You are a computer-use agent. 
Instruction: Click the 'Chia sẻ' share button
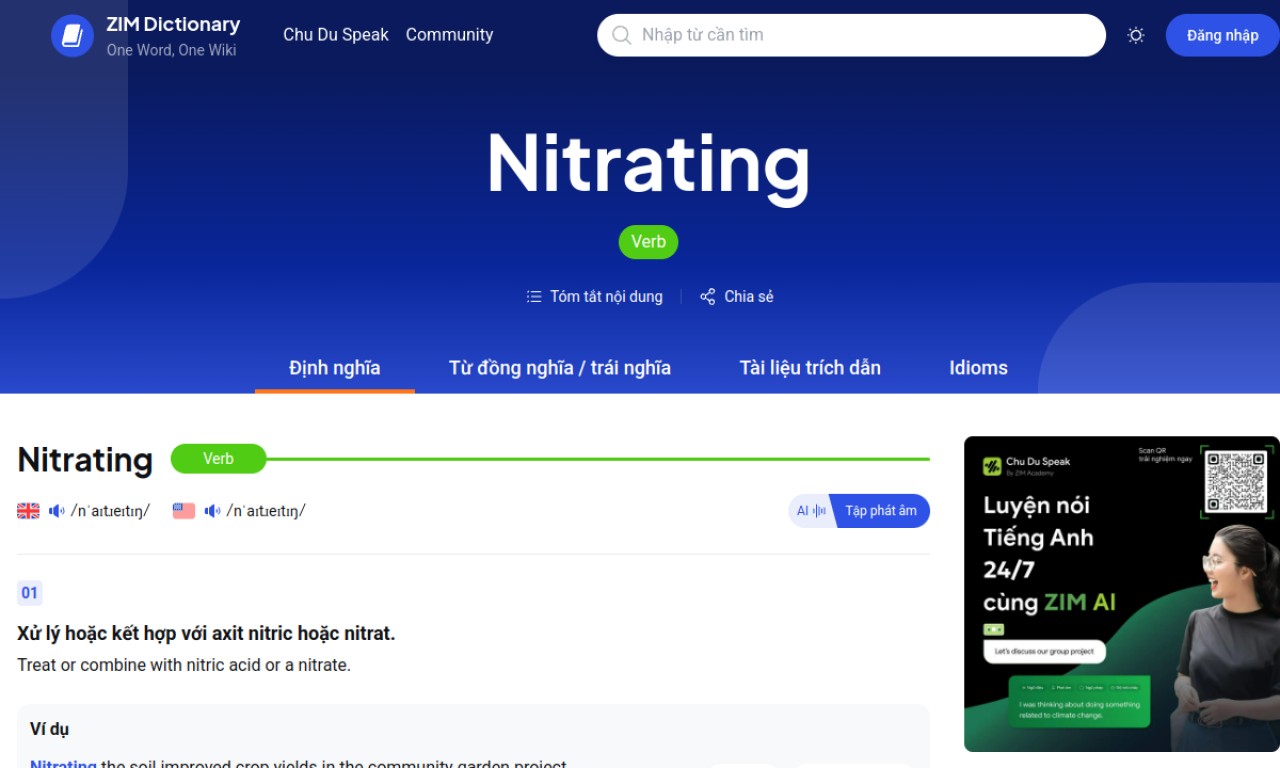736,296
